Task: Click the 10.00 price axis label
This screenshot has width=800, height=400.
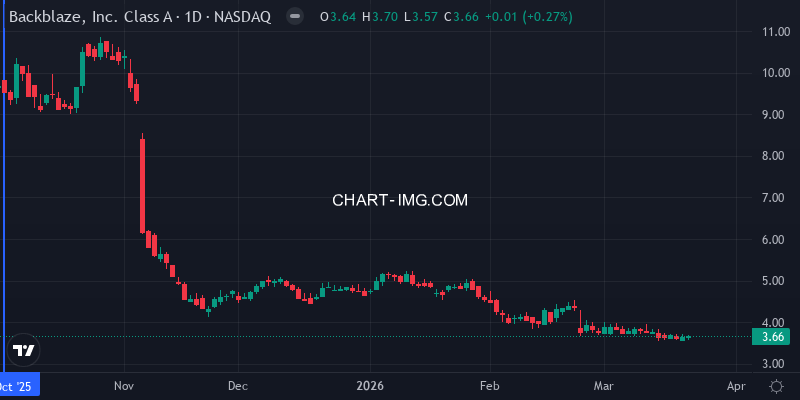Action: tap(776, 73)
